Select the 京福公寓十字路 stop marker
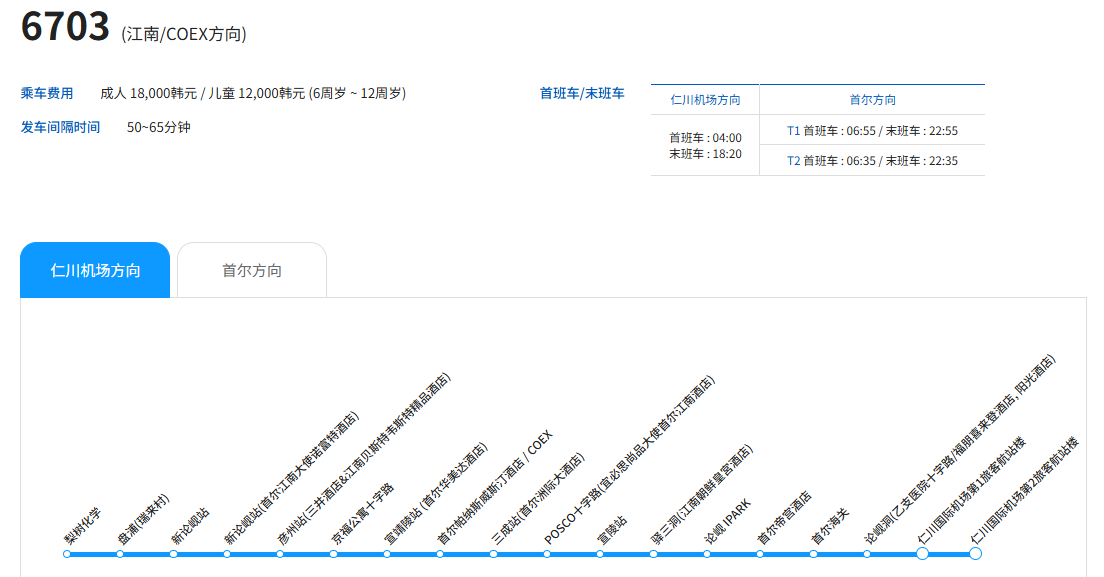 pyautogui.click(x=333, y=554)
